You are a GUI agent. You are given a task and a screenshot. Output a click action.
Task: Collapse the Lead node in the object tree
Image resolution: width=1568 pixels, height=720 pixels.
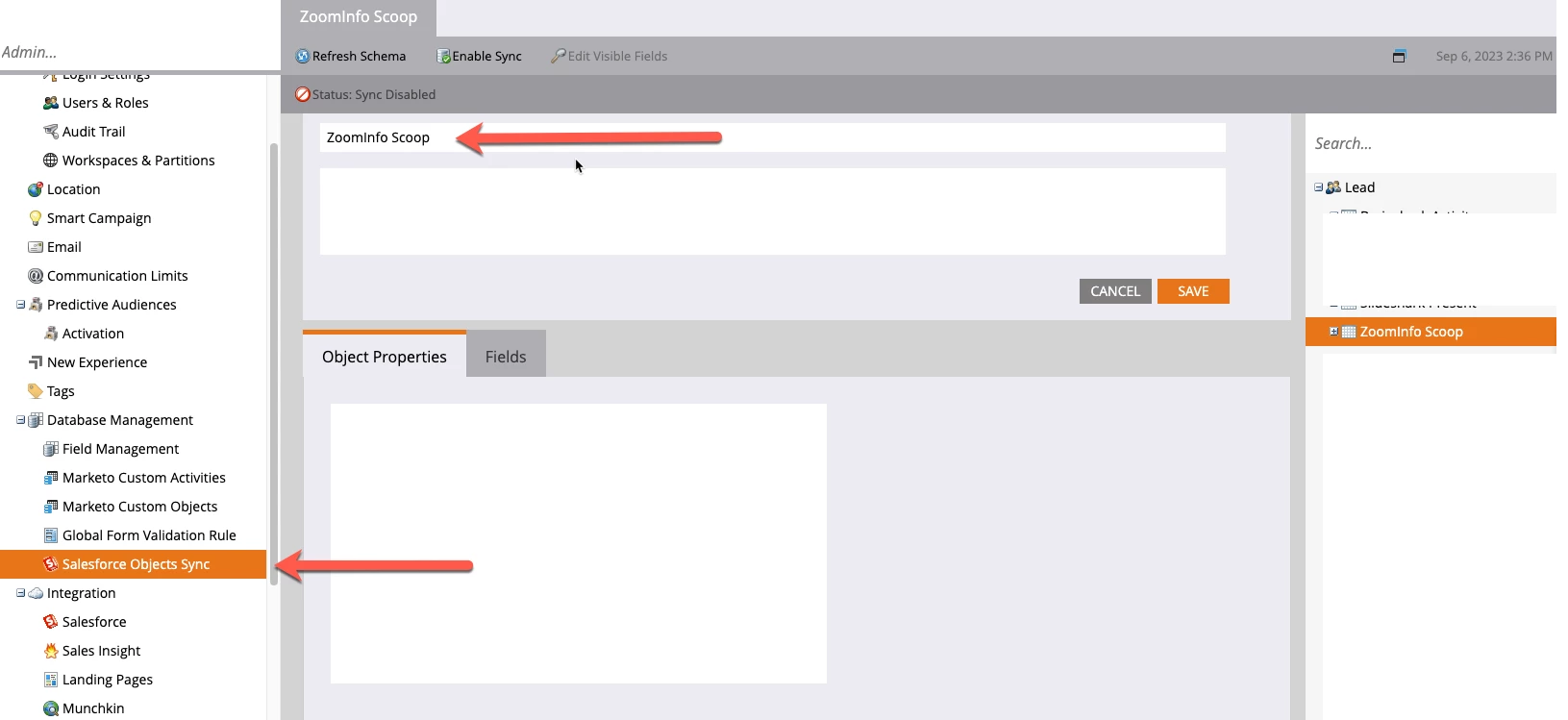click(1319, 187)
